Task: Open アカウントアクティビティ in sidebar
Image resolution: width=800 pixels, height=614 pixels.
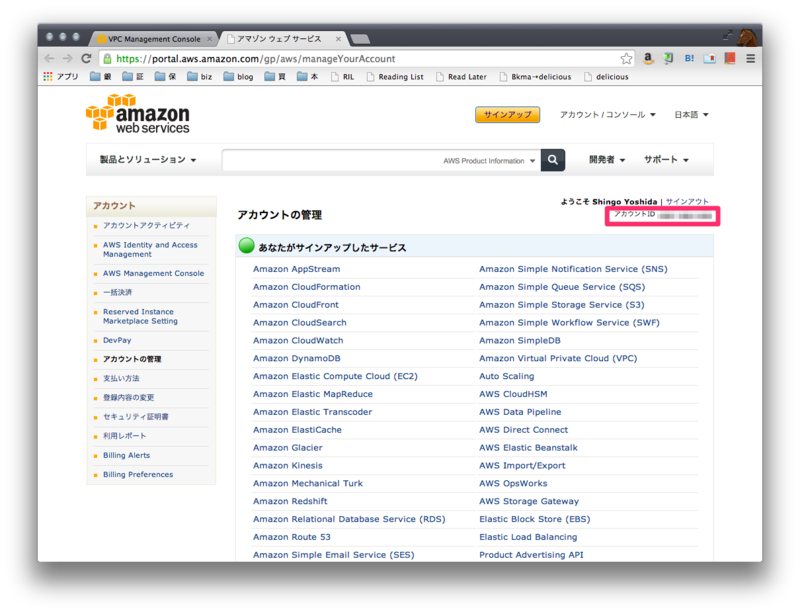Action: 146,226
